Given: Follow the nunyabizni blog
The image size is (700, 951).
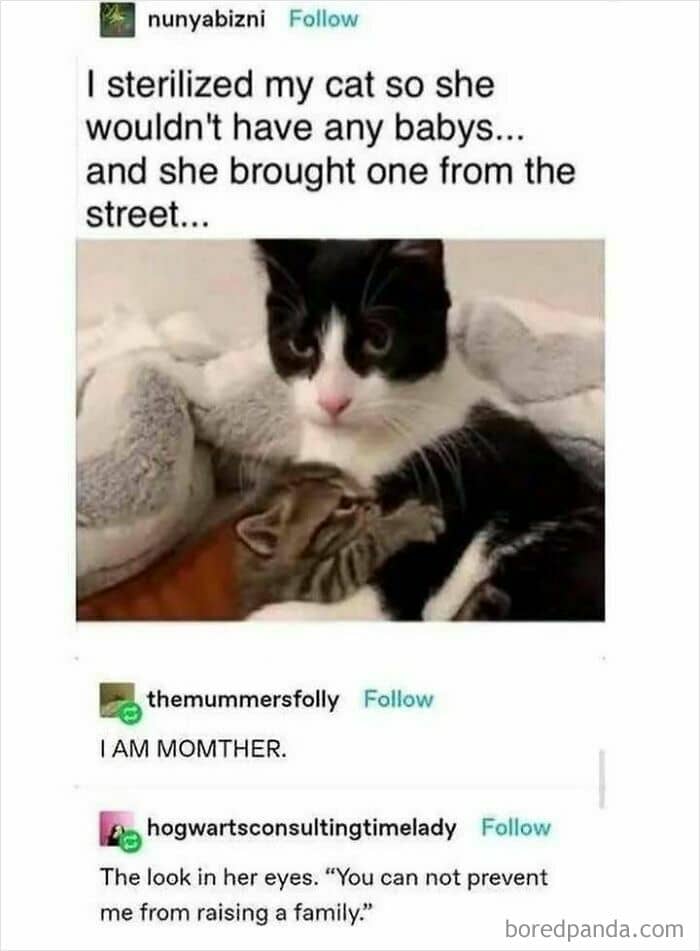Looking at the screenshot, I should coord(323,19).
